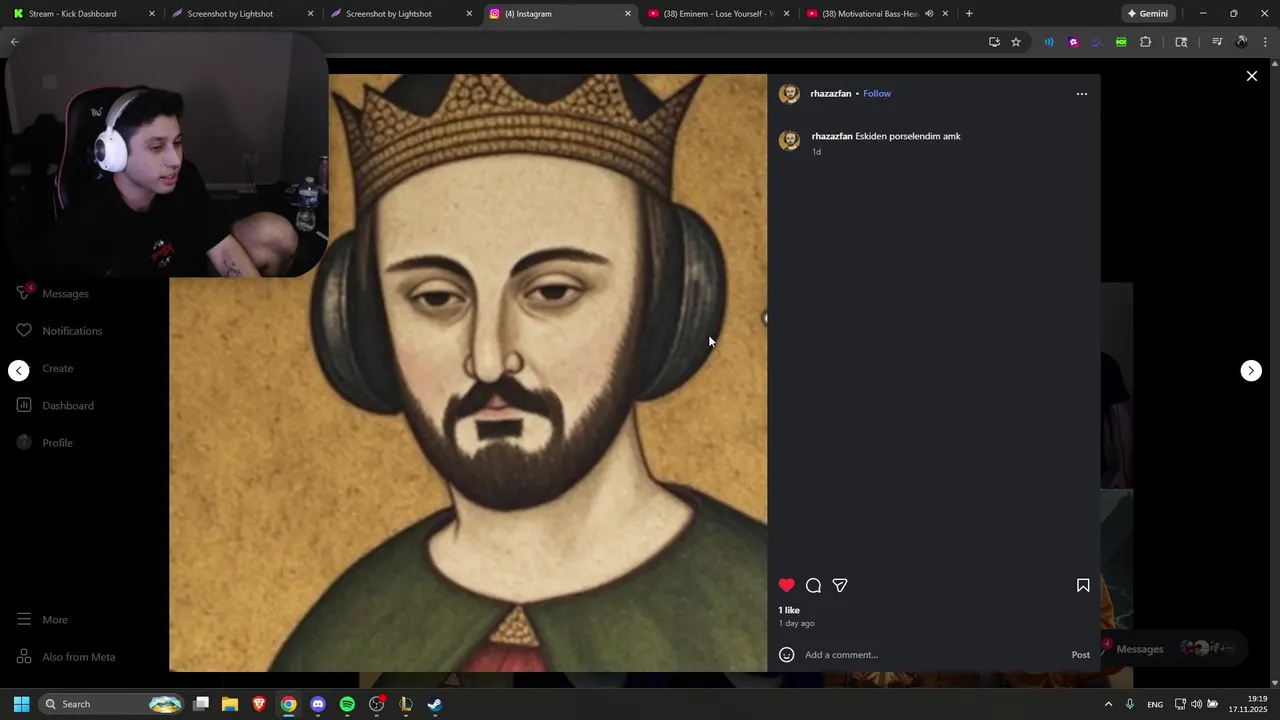This screenshot has height=720, width=1280.
Task: Mute the Motivational Bass tab audio
Action: pos(929,14)
